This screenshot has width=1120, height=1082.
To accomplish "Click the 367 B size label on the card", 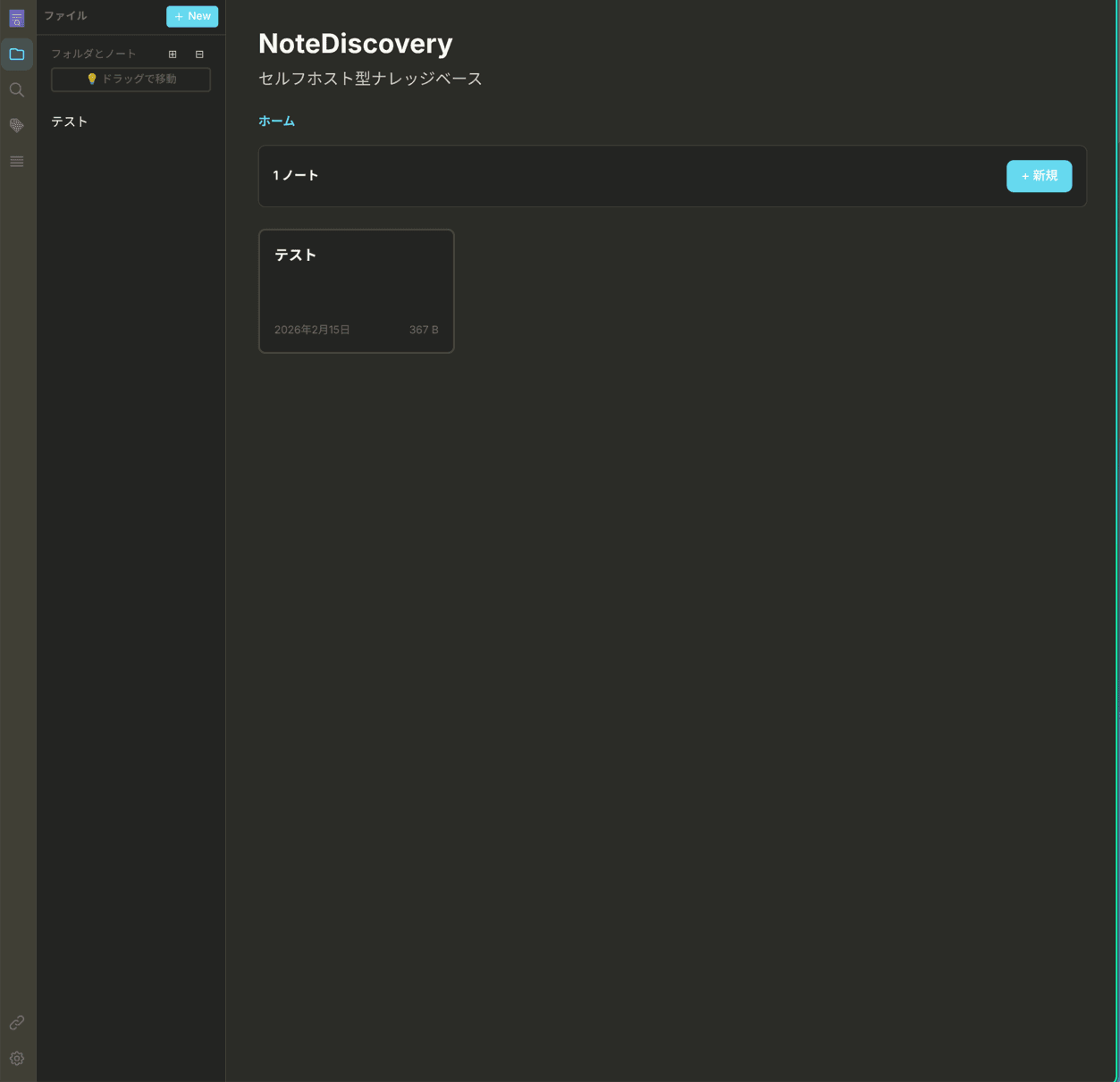I will (x=424, y=330).
